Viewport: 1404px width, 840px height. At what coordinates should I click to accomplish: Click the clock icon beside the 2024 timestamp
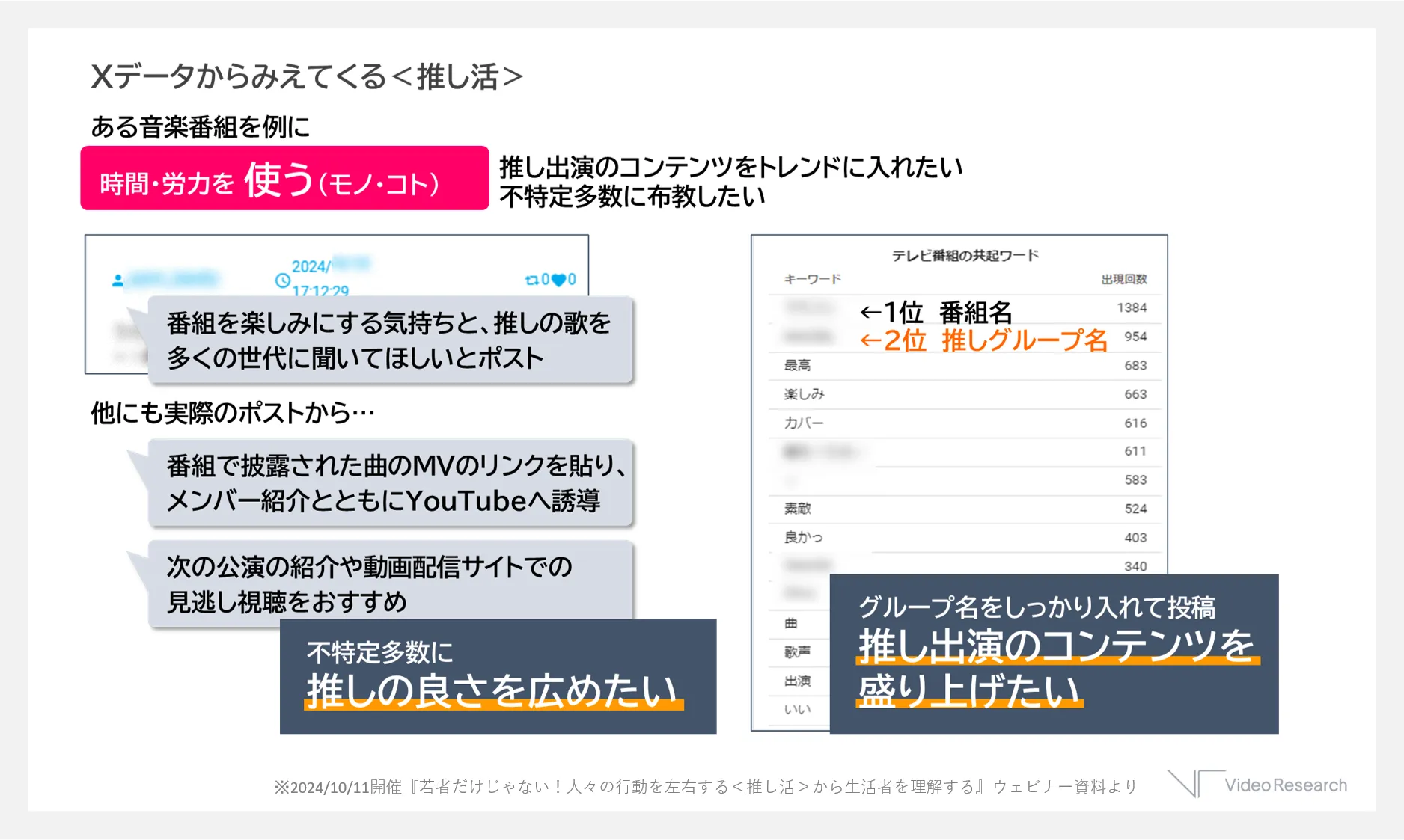pos(283,280)
